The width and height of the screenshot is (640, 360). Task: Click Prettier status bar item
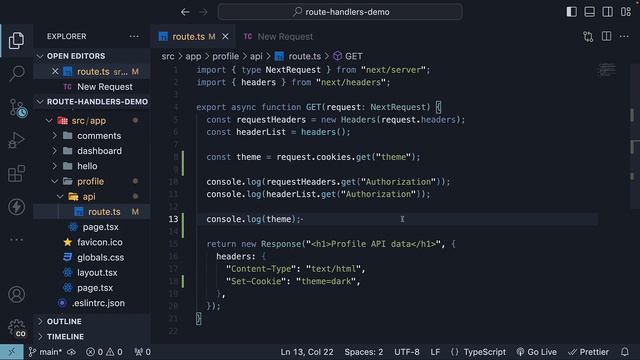click(589, 352)
